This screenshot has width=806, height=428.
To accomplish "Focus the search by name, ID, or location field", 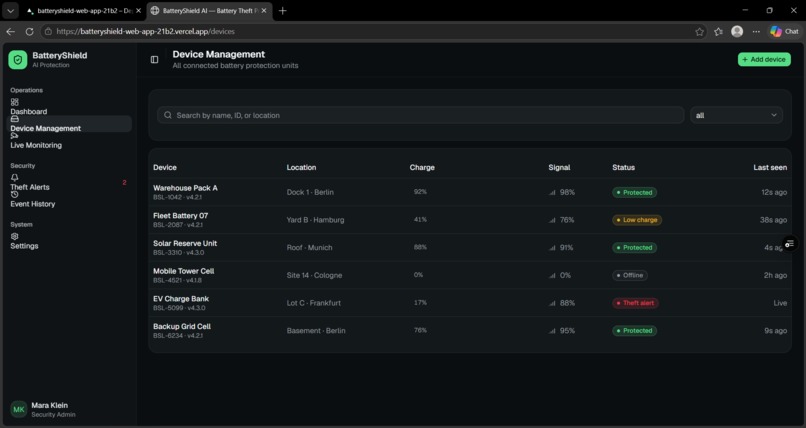I will coord(420,115).
